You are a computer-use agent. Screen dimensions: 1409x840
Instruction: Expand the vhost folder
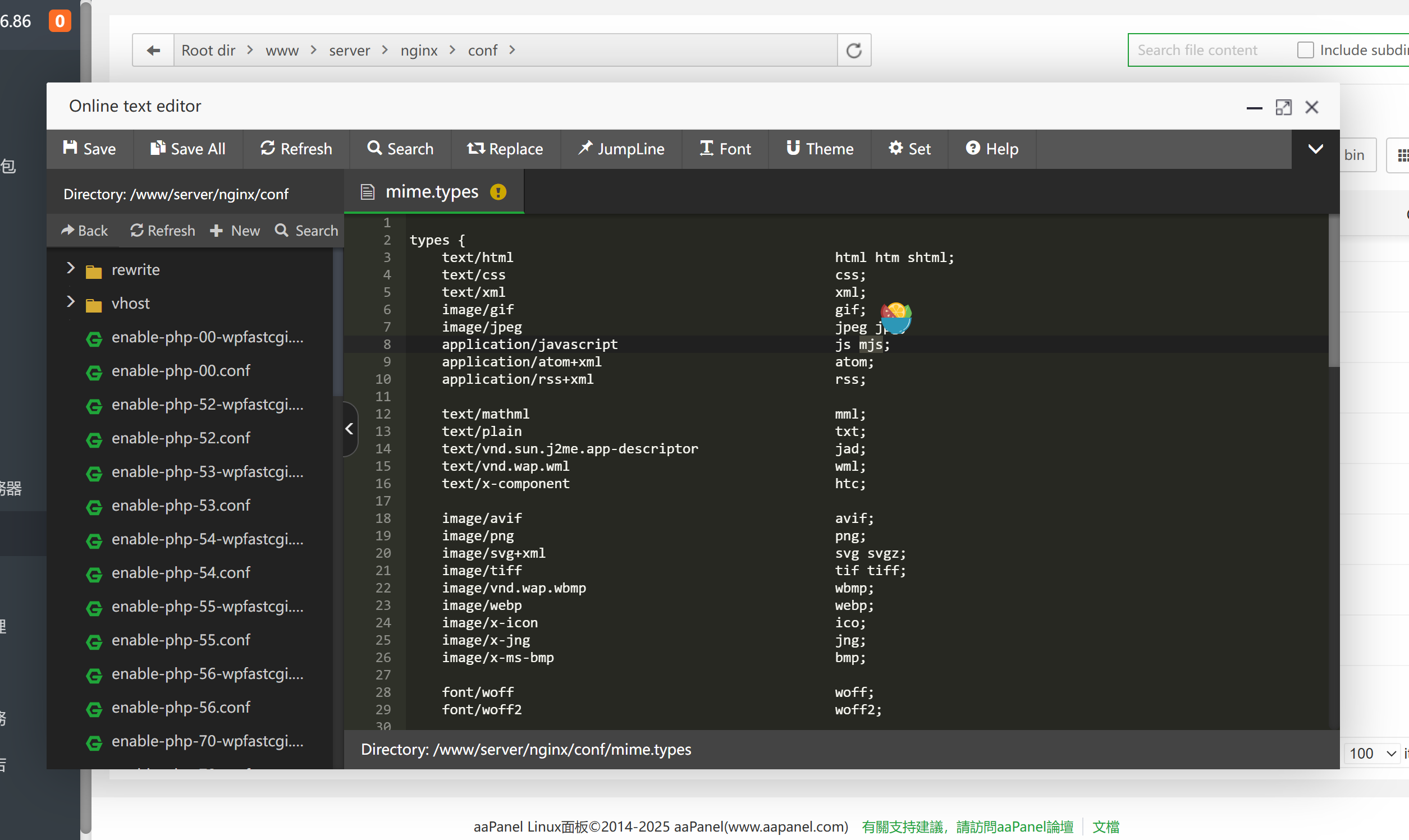coord(71,302)
